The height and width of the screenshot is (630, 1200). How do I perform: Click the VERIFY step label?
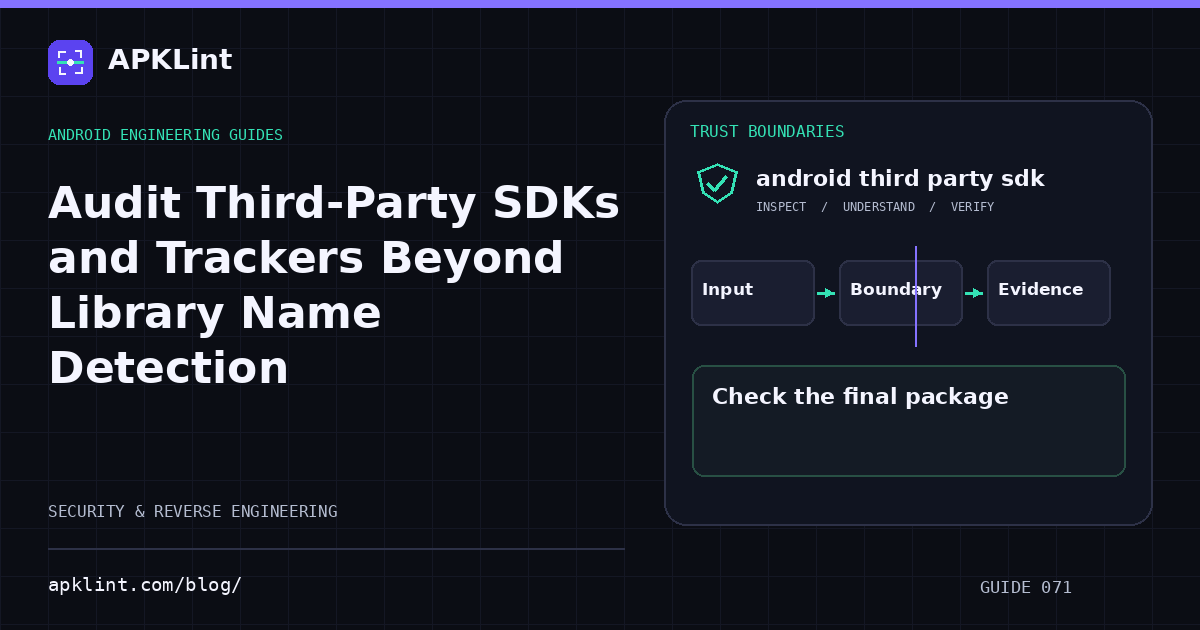972,207
